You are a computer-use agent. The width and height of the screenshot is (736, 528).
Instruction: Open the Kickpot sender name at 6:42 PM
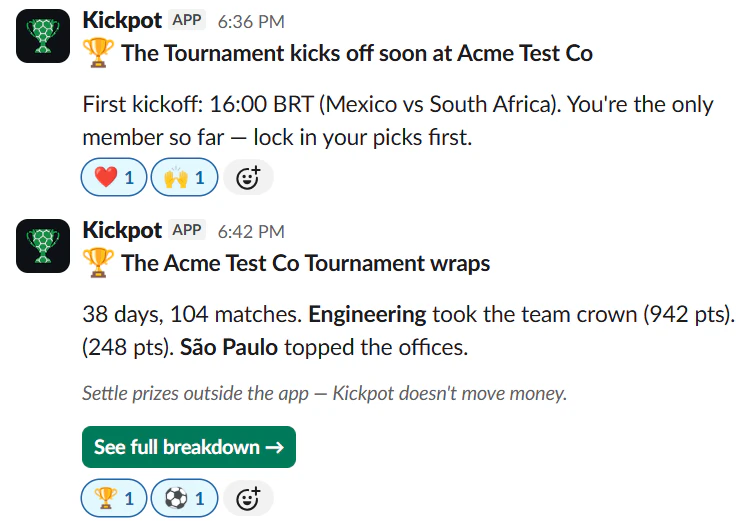click(x=122, y=230)
